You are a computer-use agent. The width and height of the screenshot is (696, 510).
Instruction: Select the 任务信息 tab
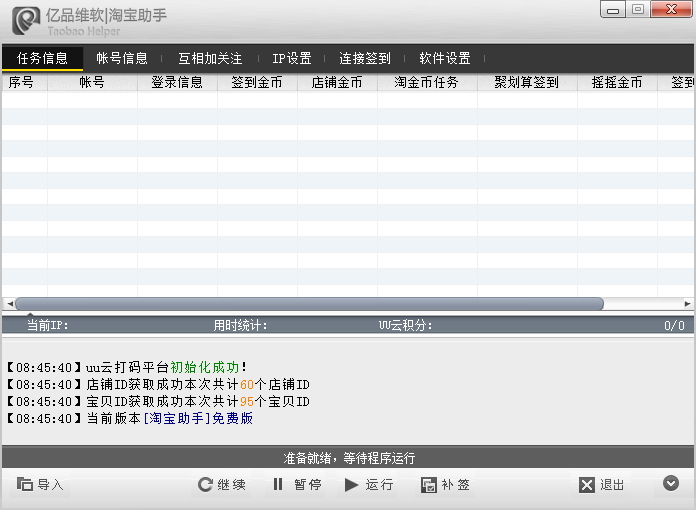click(x=42, y=58)
